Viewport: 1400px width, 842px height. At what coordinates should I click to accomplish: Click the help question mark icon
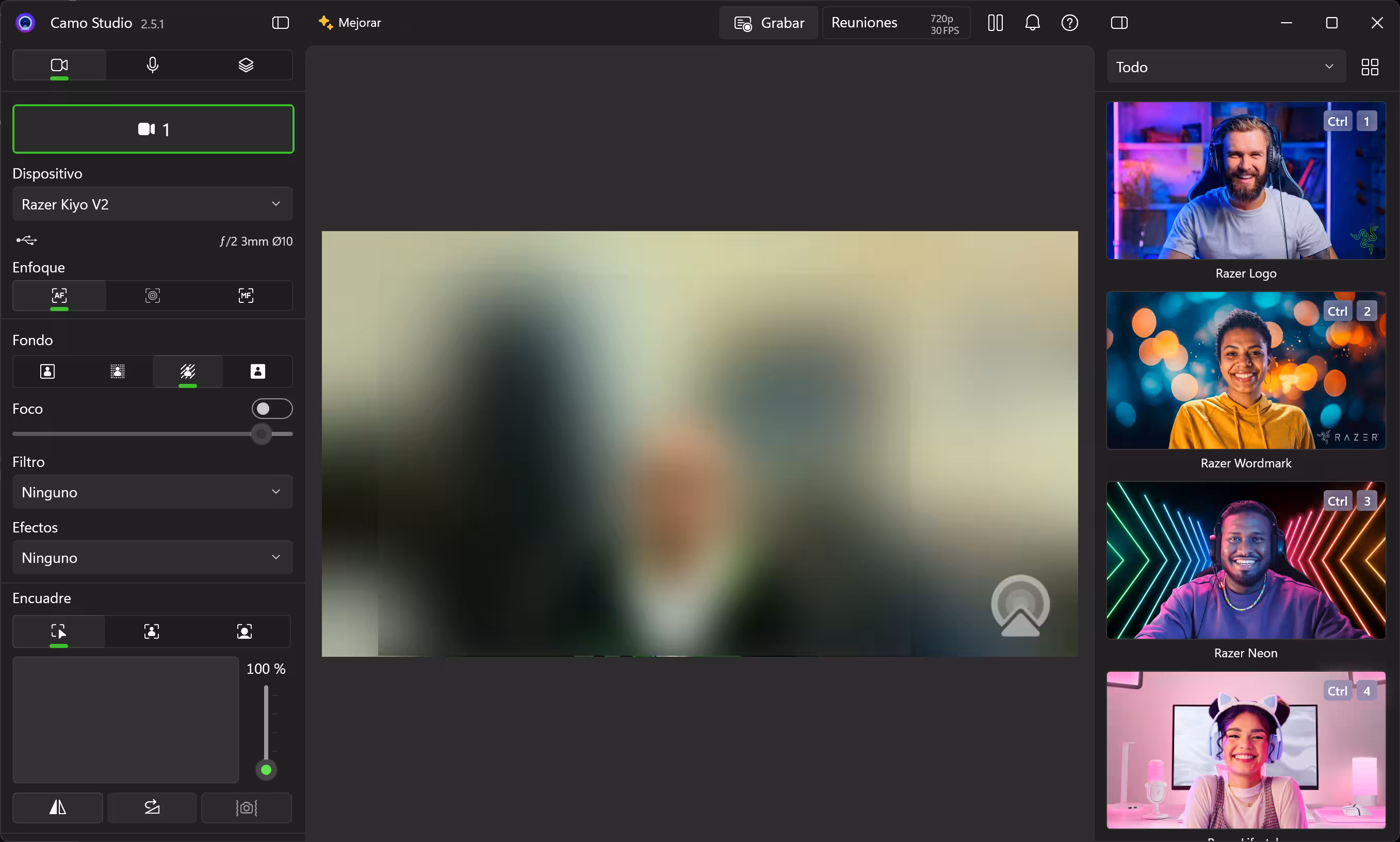point(1069,23)
